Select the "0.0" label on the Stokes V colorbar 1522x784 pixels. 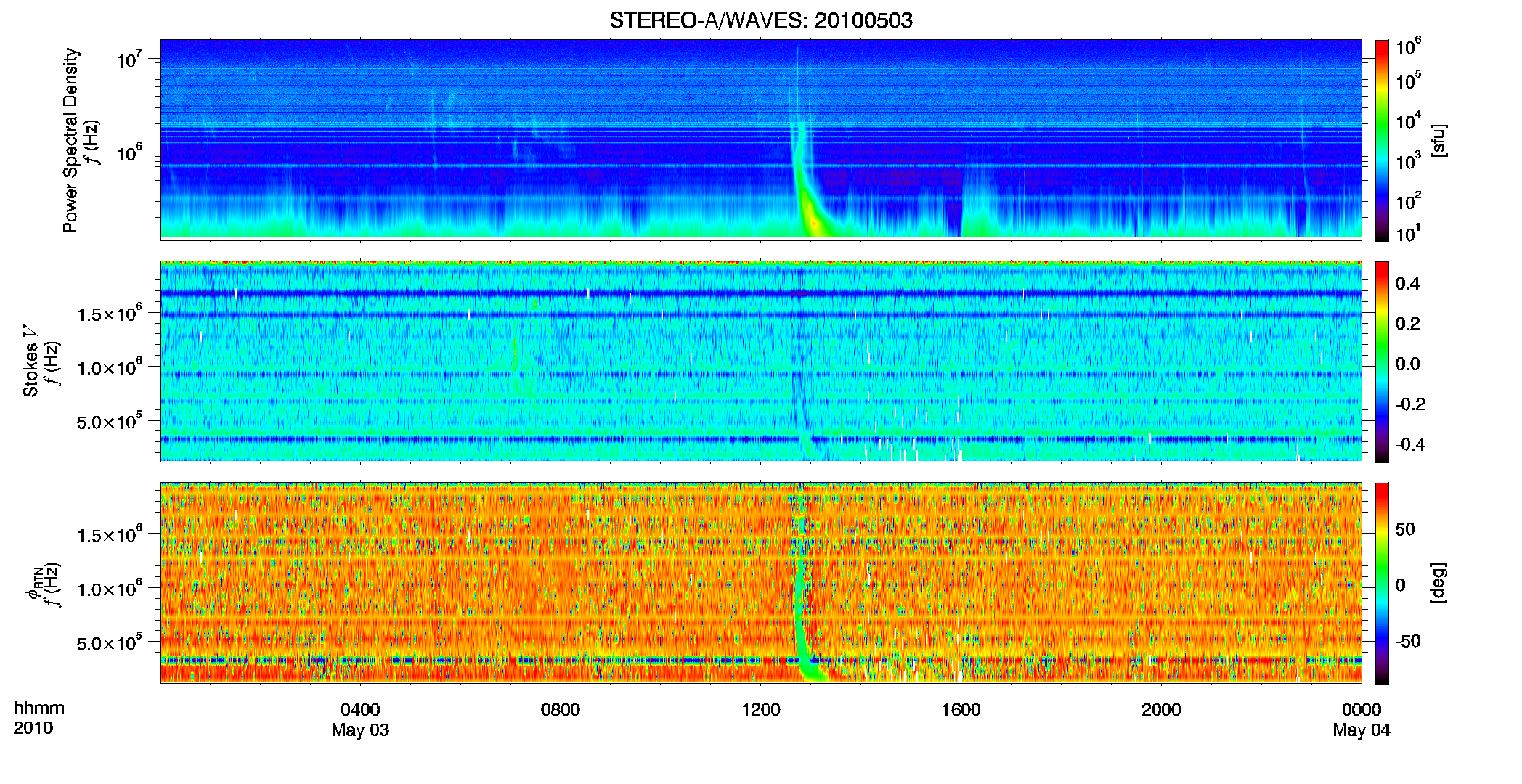[1407, 364]
